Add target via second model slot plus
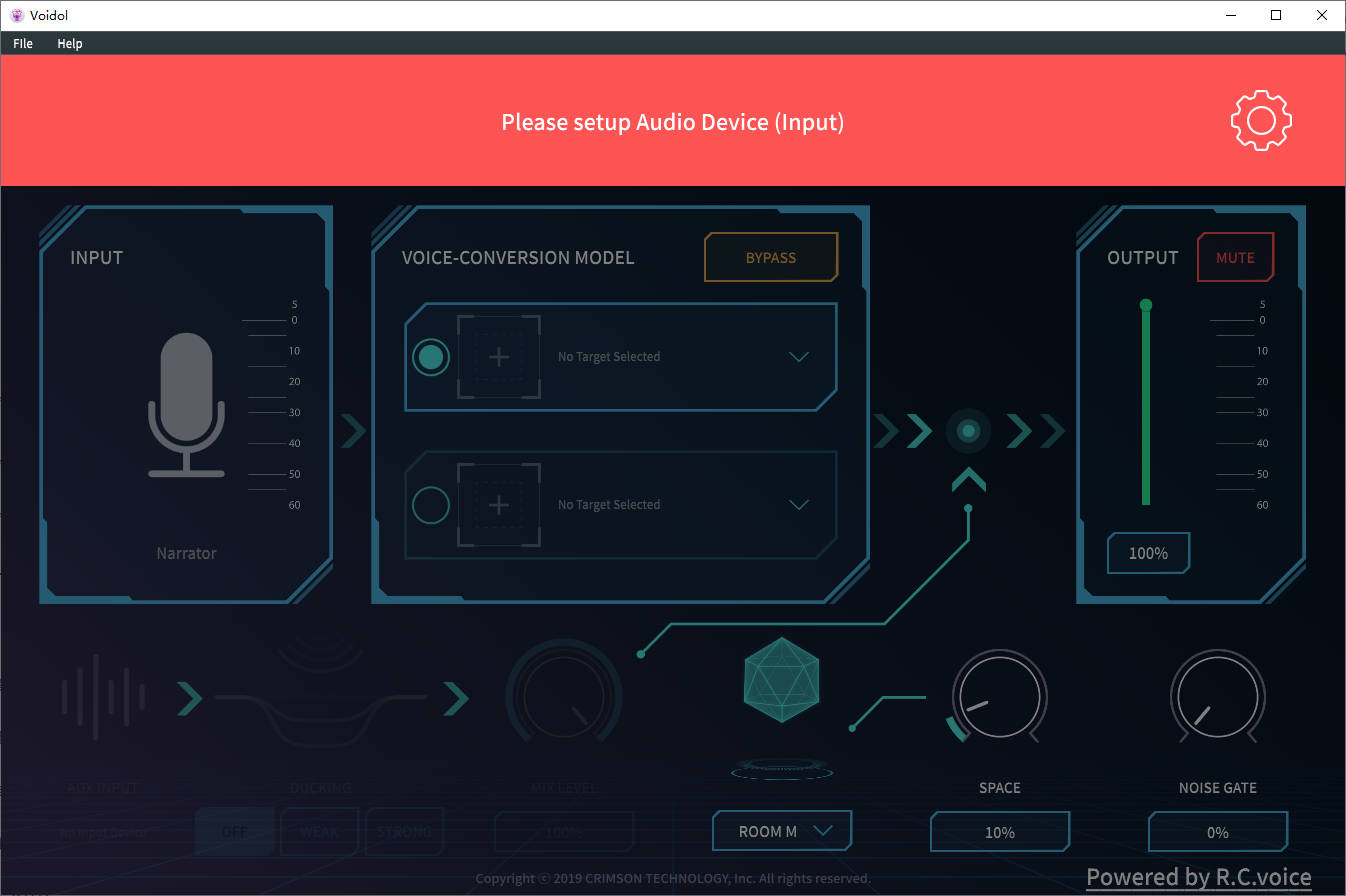1346x896 pixels. [x=499, y=505]
